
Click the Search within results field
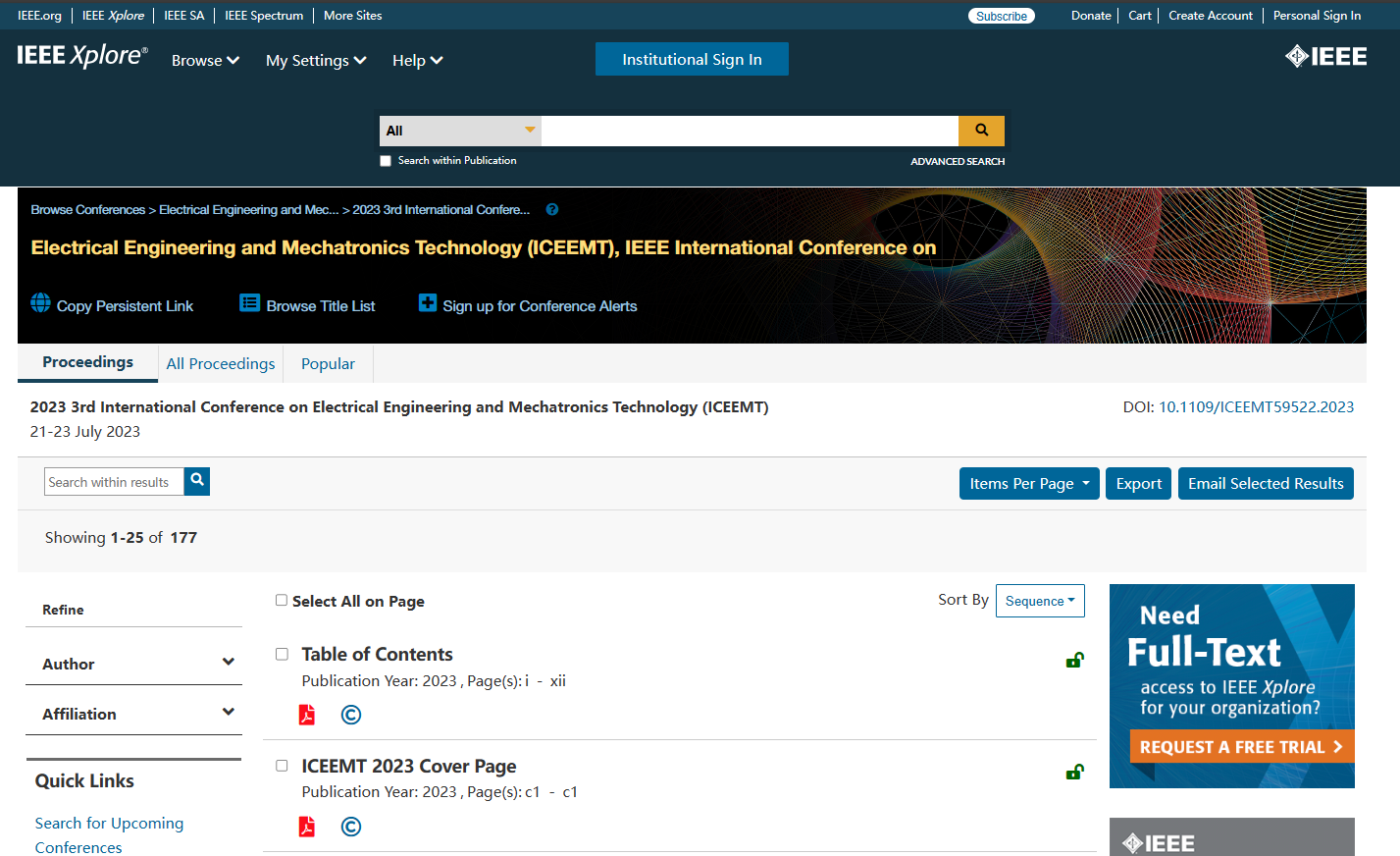[114, 482]
